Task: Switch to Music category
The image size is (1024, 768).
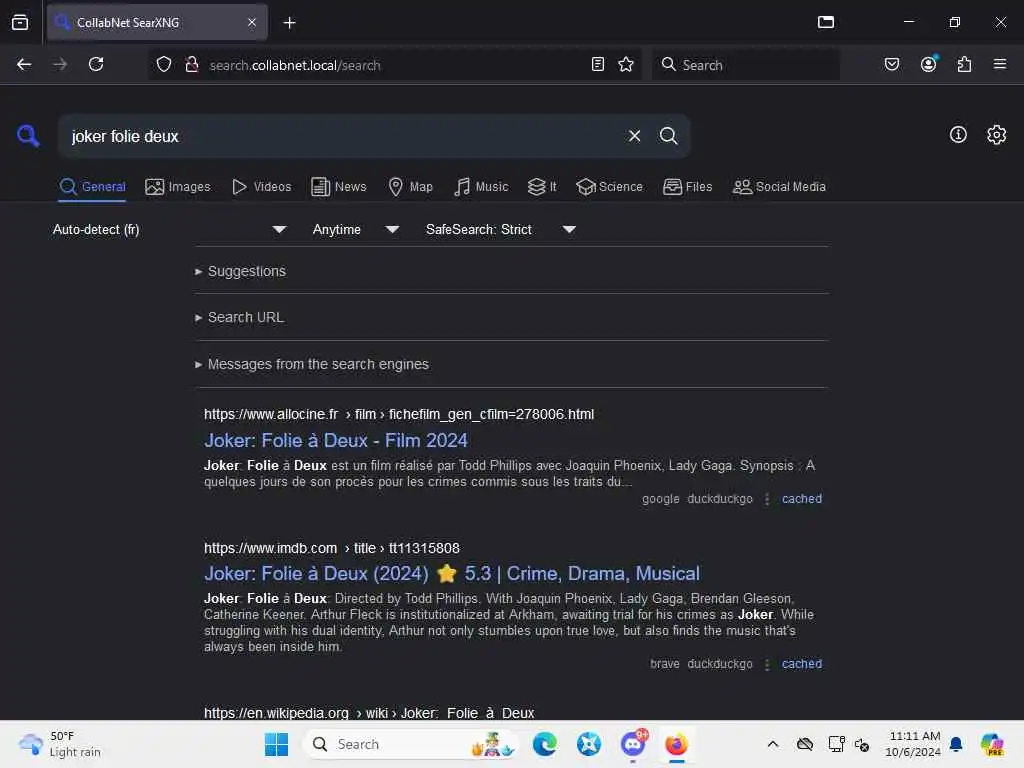Action: [x=481, y=187]
